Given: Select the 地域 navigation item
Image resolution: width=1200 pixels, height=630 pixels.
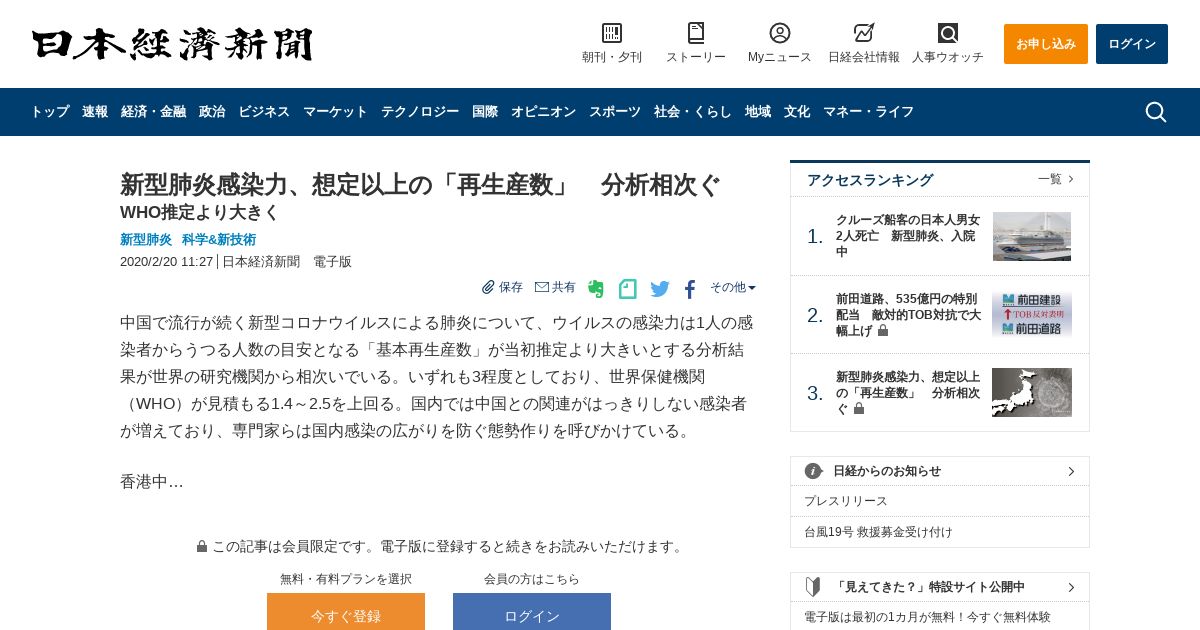Looking at the screenshot, I should [758, 112].
